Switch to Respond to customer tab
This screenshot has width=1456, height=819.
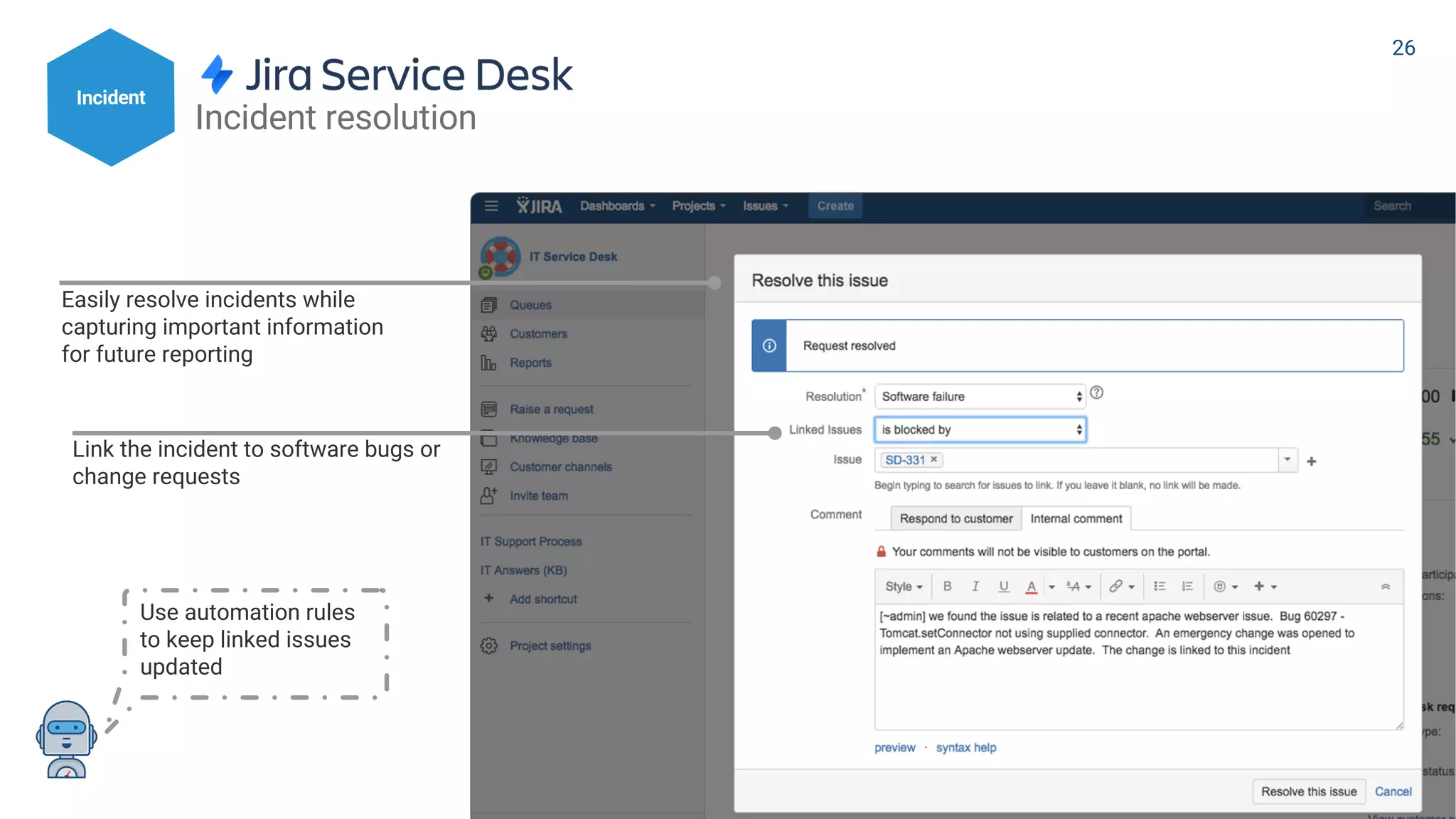(955, 519)
